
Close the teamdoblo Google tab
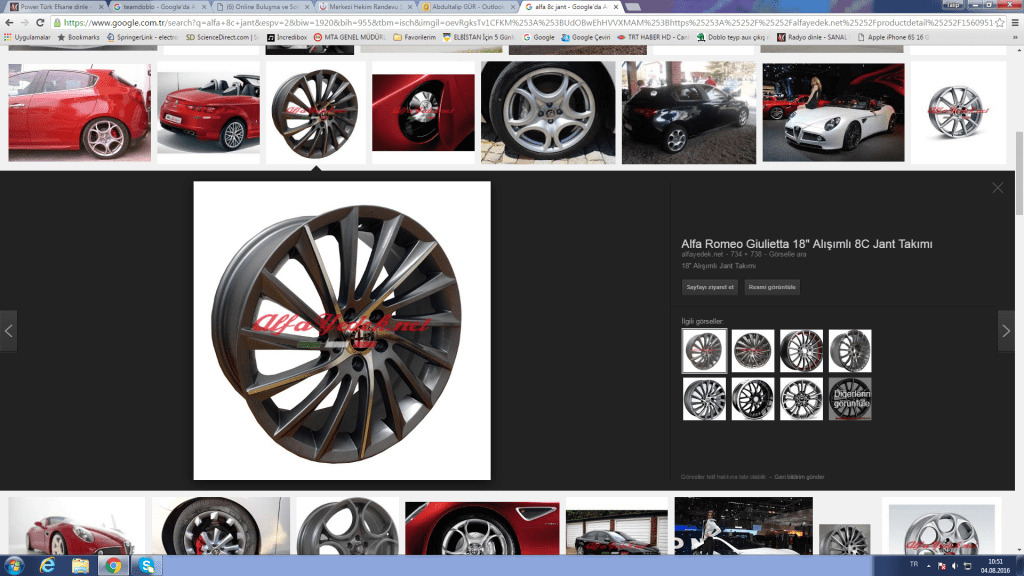click(204, 7)
